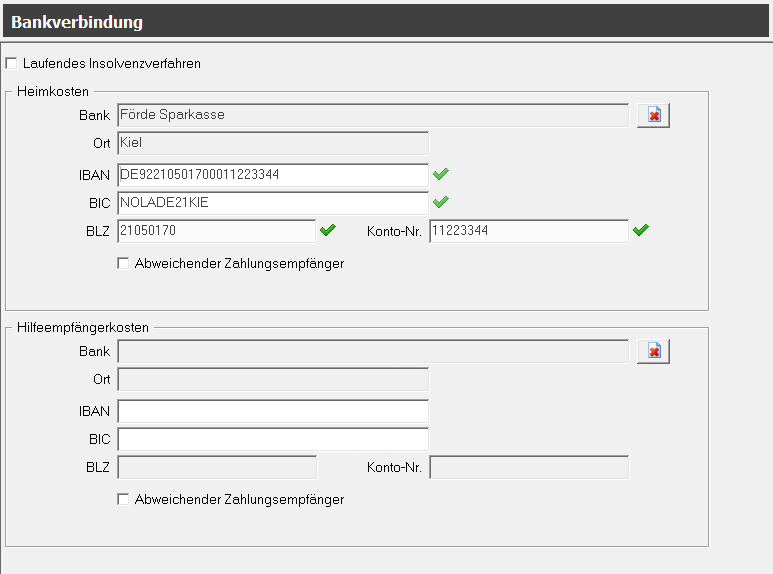Enable Laufendes Insolvenzverfahren checkbox
The width and height of the screenshot is (773, 574).
click(12, 64)
